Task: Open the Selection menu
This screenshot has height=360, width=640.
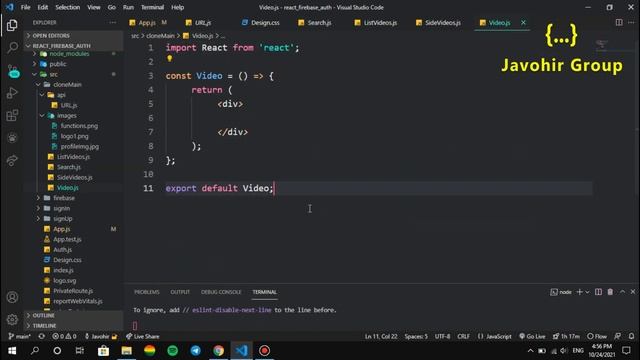Action: 67,7
